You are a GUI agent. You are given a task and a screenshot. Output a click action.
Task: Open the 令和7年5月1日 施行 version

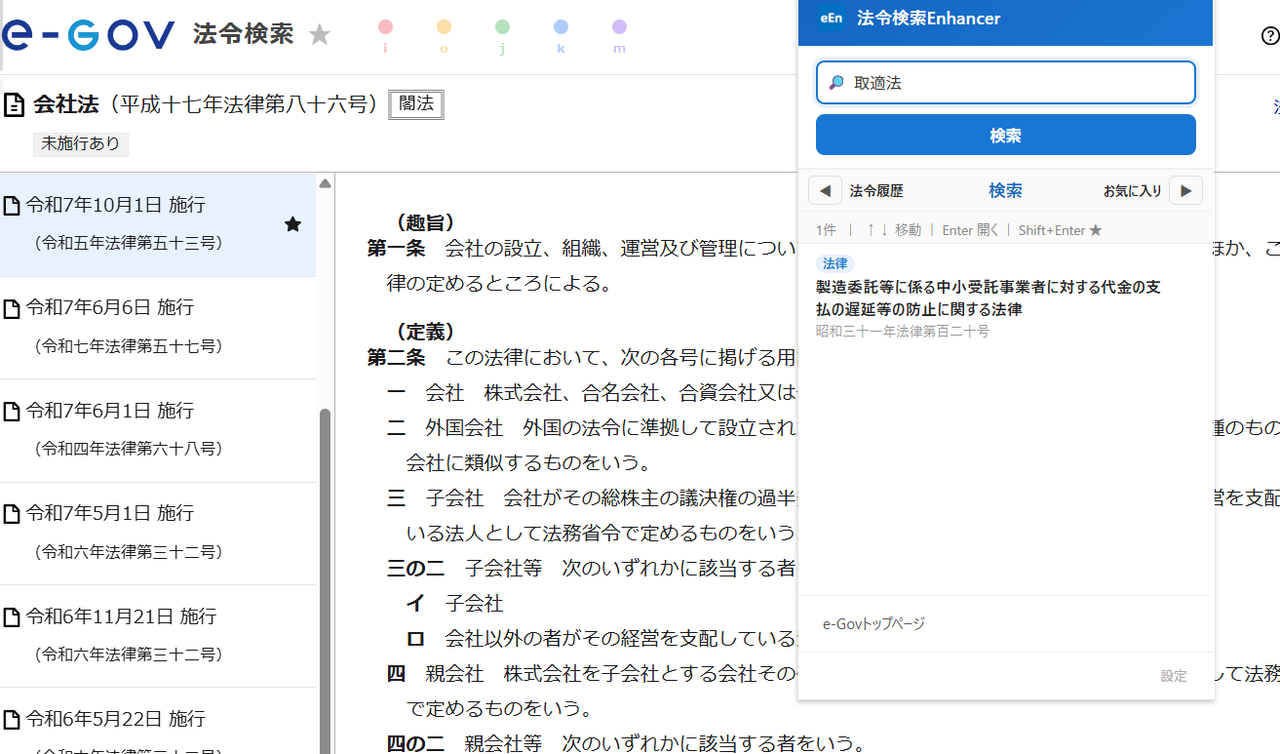(158, 533)
